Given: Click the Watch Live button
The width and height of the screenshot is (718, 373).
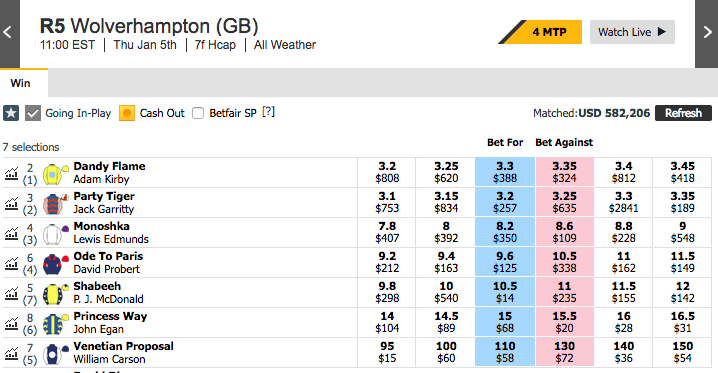Looking at the screenshot, I should pos(632,32).
